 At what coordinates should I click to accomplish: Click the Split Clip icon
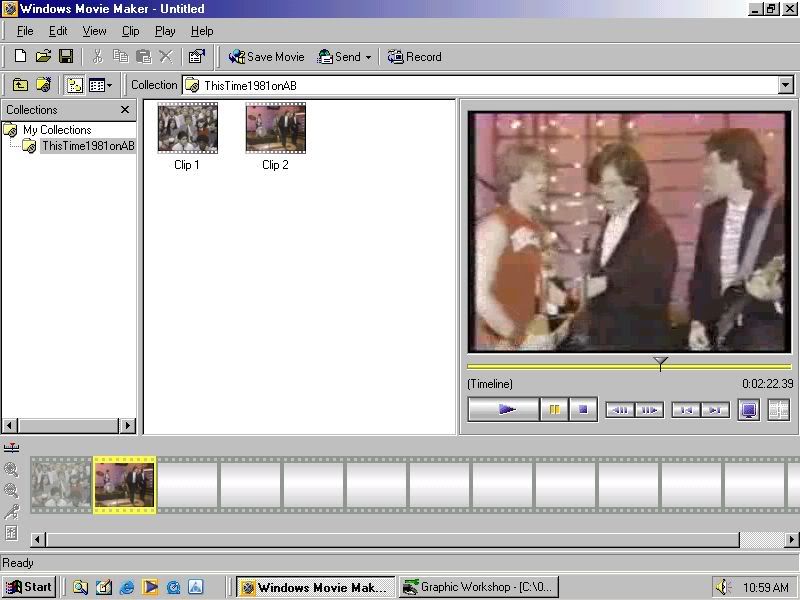[x=779, y=410]
